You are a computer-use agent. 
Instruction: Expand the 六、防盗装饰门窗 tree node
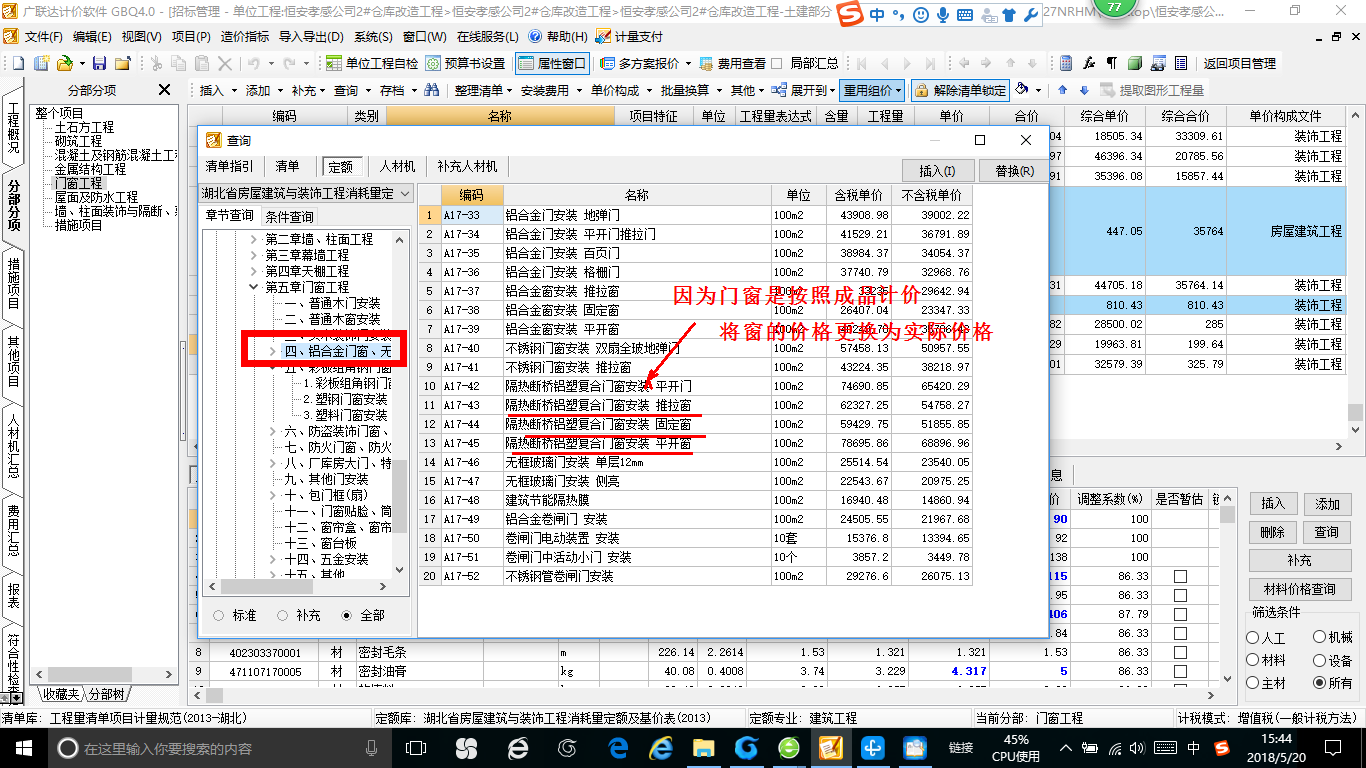pos(273,431)
